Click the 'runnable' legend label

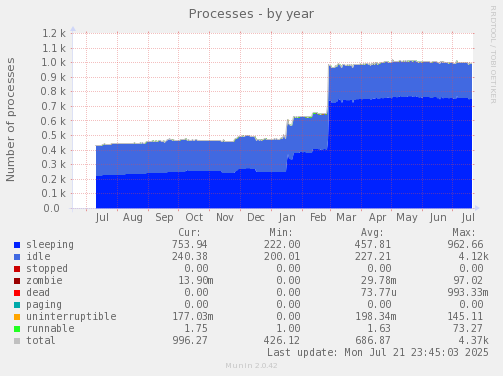click(x=50, y=329)
